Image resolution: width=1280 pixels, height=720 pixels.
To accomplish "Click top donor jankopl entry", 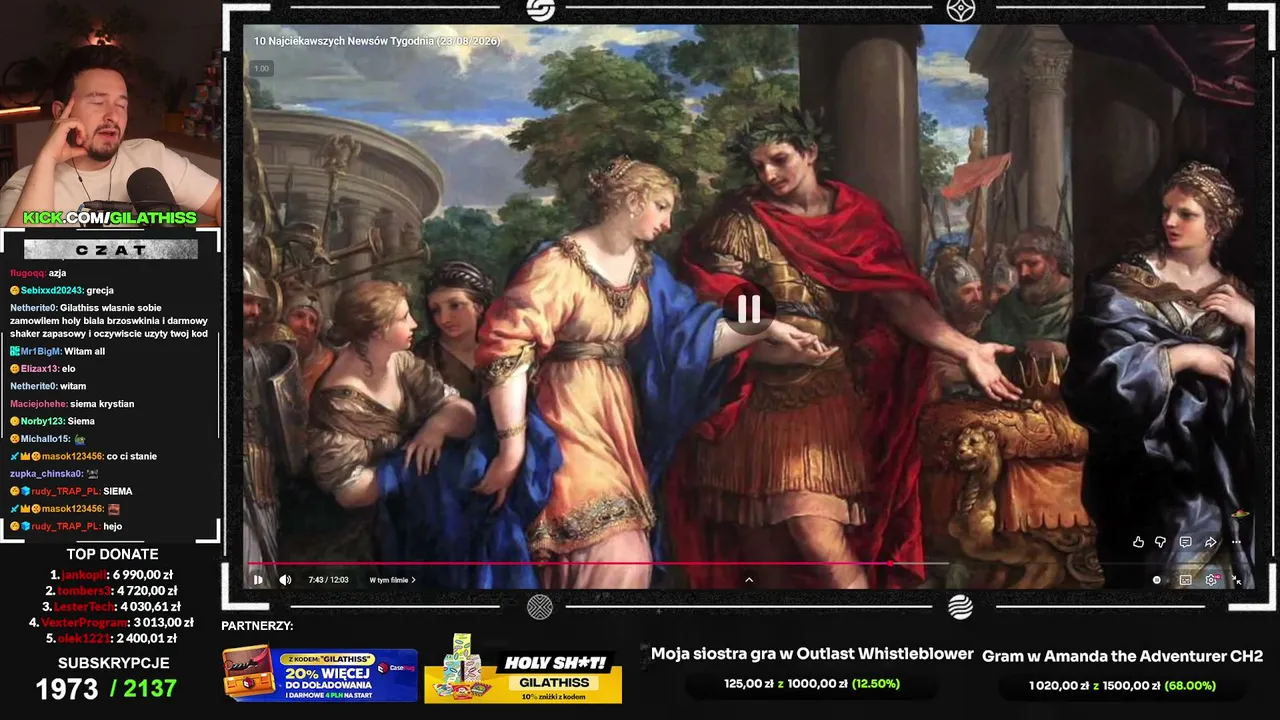I will click(112, 575).
